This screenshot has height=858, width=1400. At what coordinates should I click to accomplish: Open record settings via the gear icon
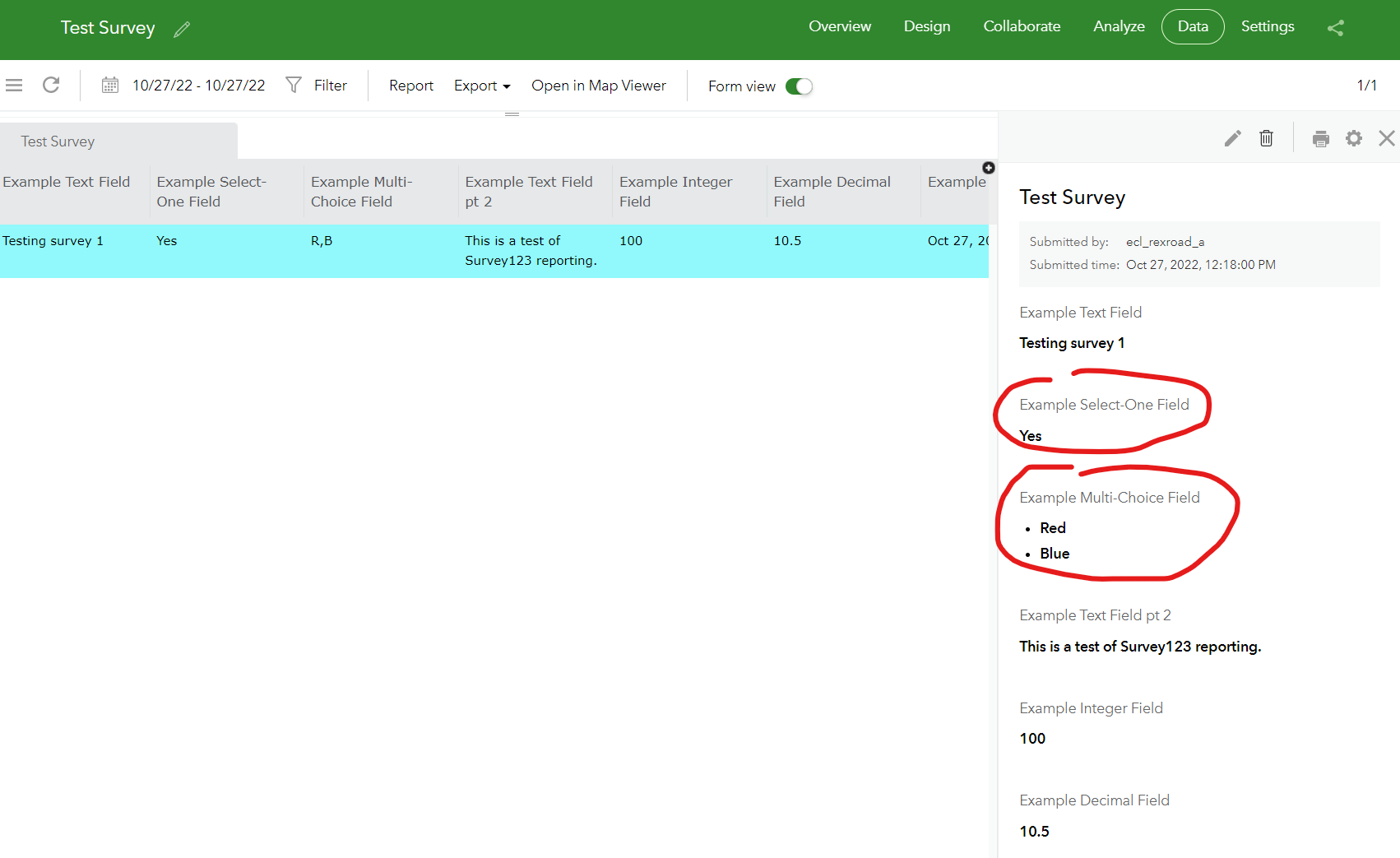point(1354,138)
